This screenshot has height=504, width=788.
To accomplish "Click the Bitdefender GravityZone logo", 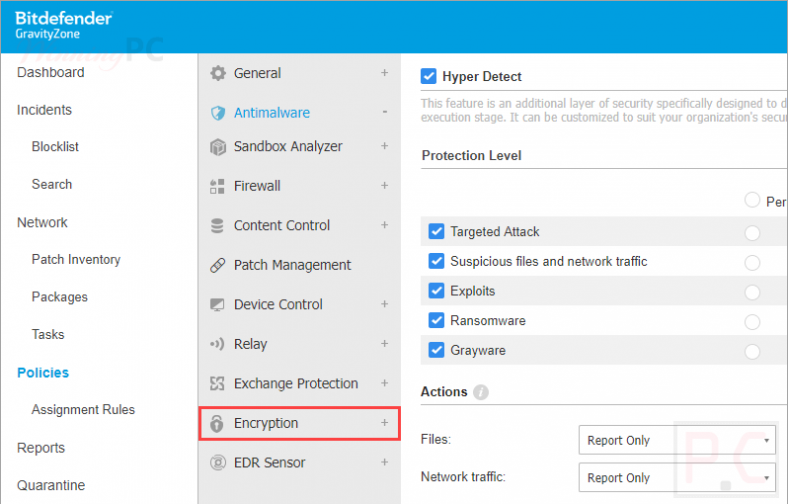I will point(64,25).
